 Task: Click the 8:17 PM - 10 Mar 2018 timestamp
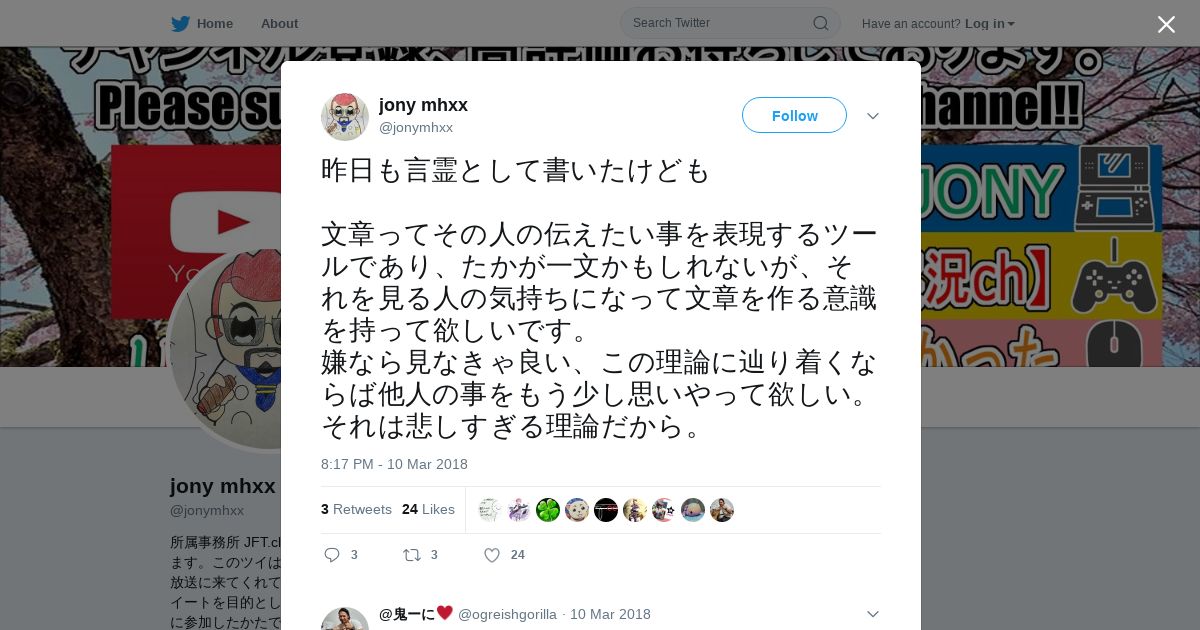[394, 464]
